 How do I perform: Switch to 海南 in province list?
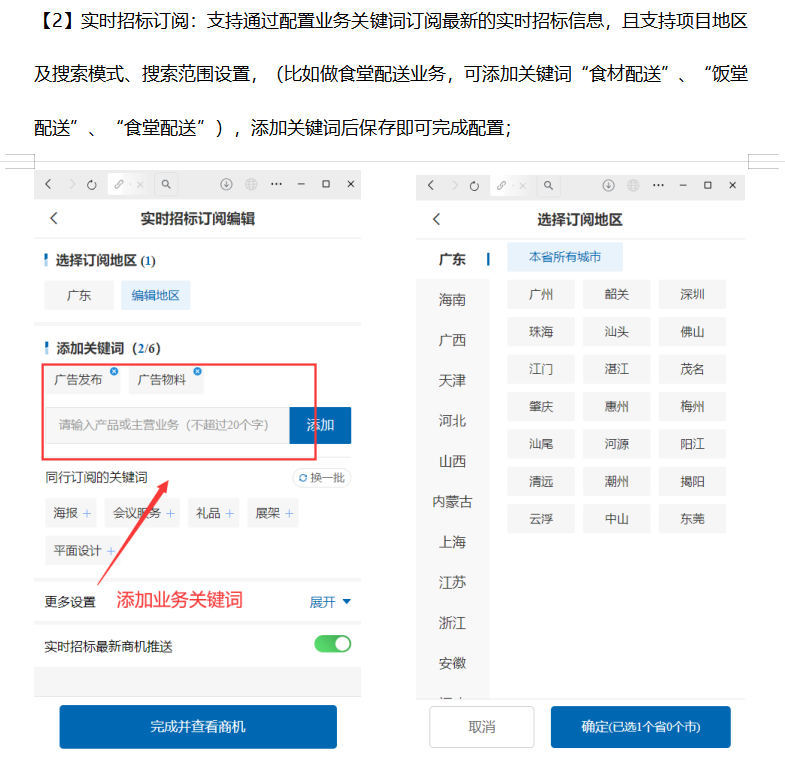[x=452, y=300]
